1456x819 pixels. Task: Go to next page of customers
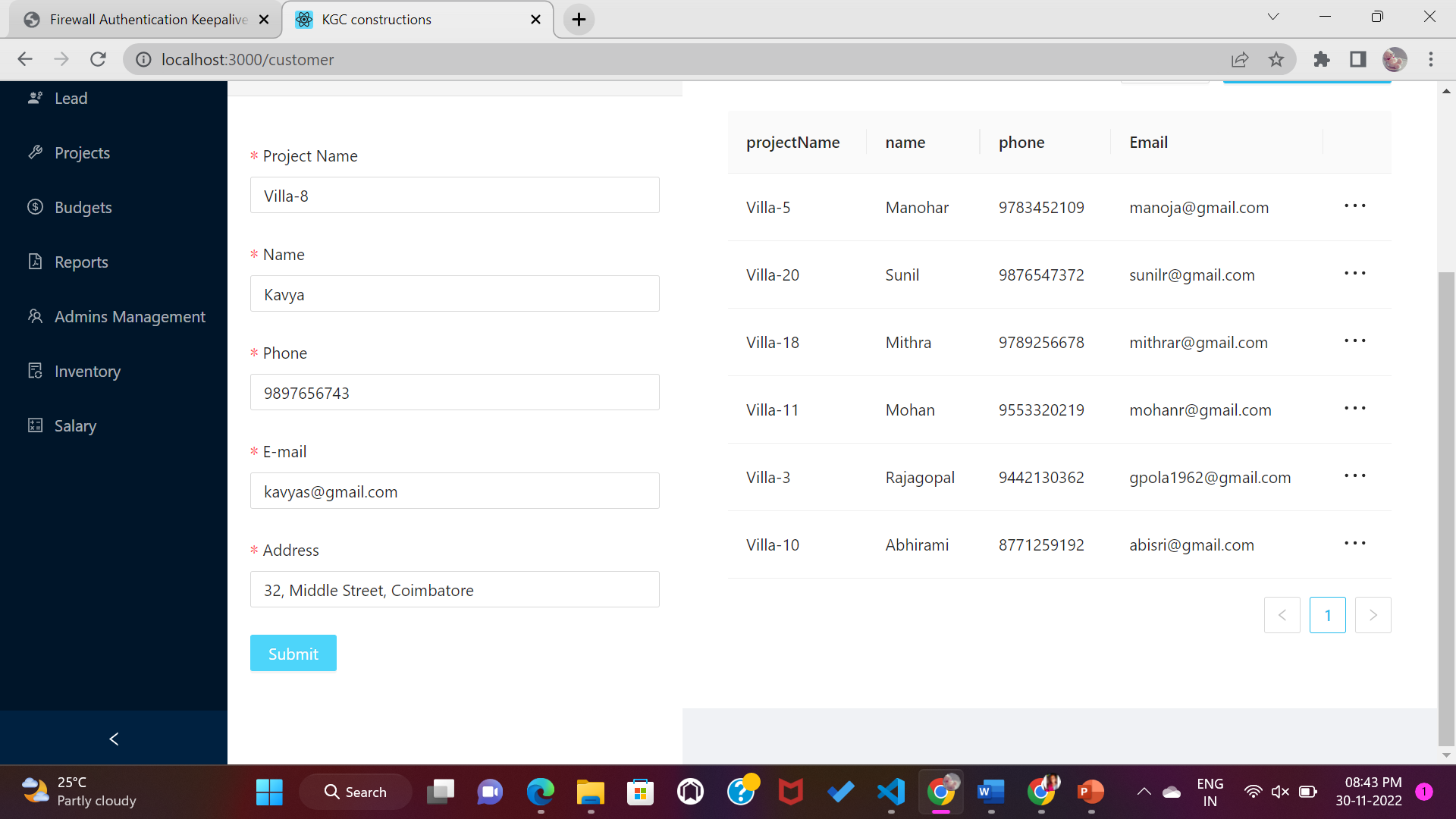click(x=1373, y=615)
